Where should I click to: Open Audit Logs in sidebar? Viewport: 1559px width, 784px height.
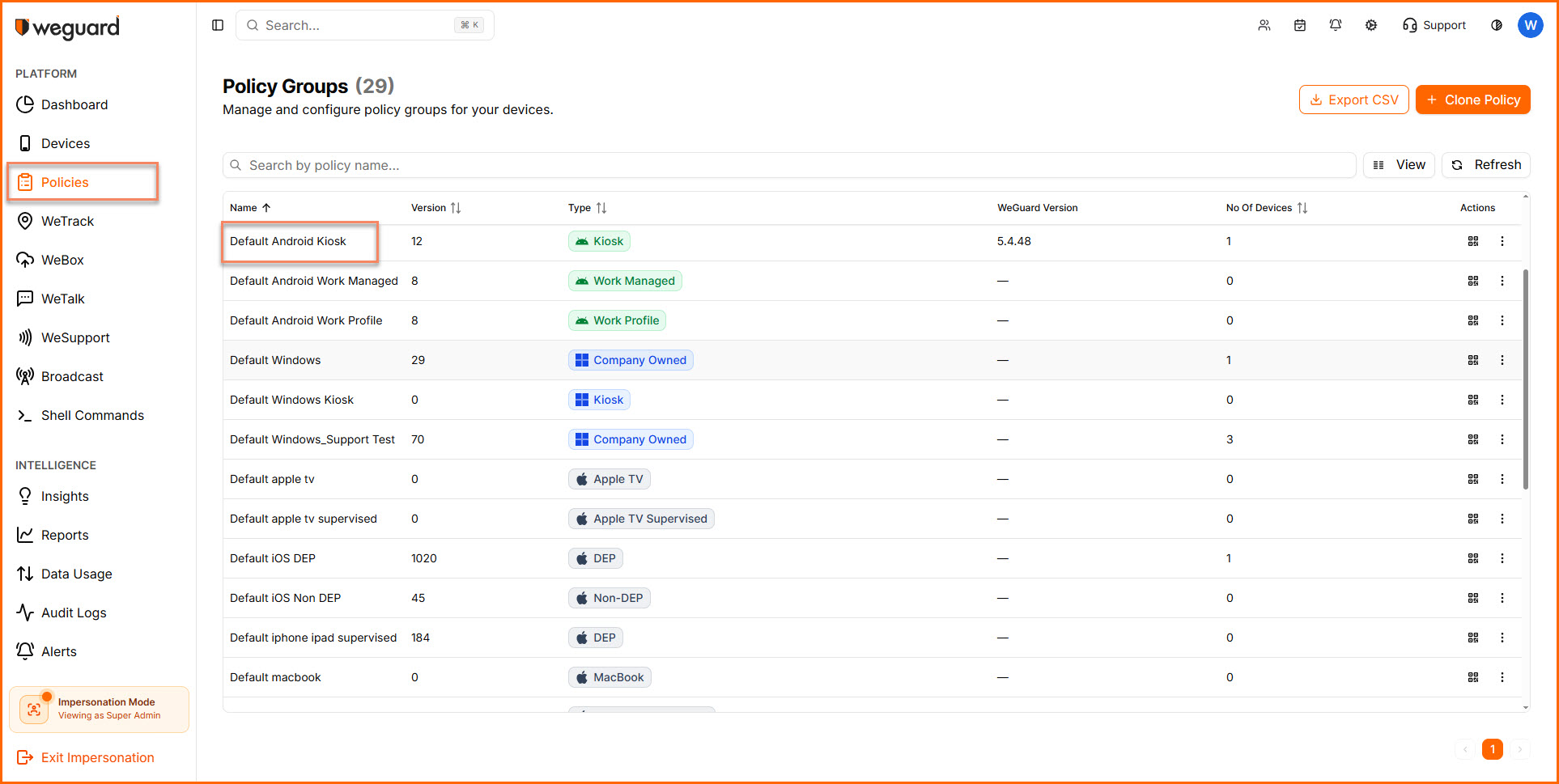click(74, 612)
